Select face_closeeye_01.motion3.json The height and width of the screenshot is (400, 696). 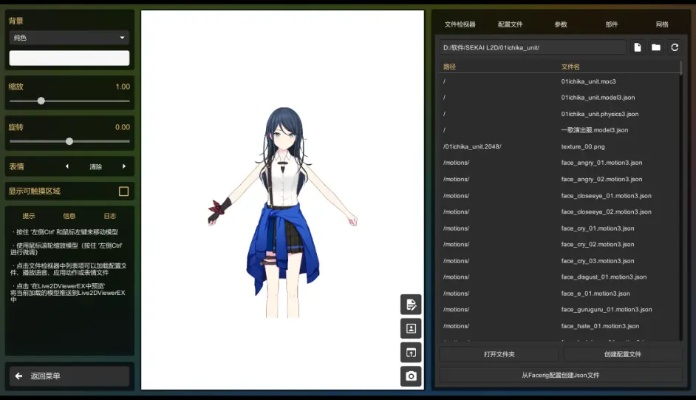click(x=606, y=196)
